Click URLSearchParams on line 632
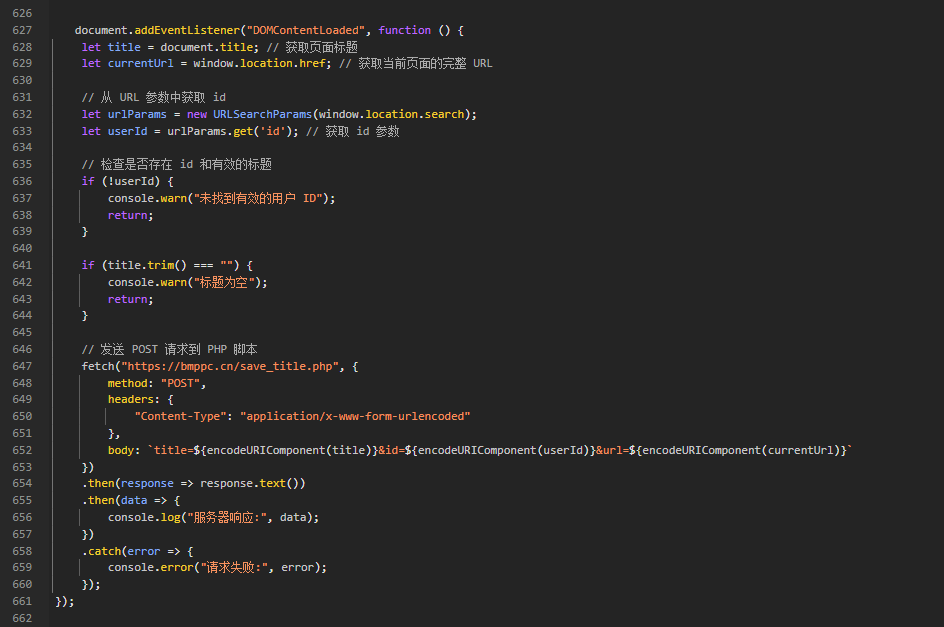Screen dimensions: 944x627 click(262, 114)
